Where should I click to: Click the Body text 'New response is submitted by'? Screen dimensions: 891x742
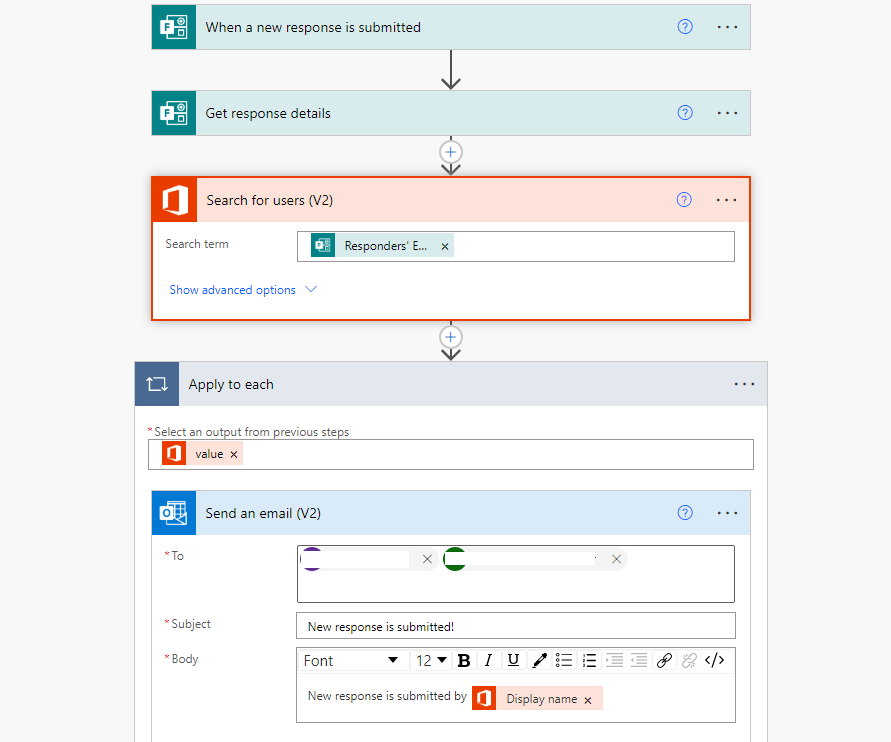[387, 696]
